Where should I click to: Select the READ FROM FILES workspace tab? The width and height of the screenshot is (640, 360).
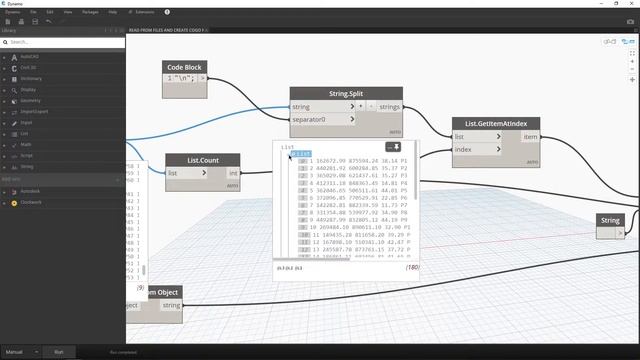click(x=167, y=30)
